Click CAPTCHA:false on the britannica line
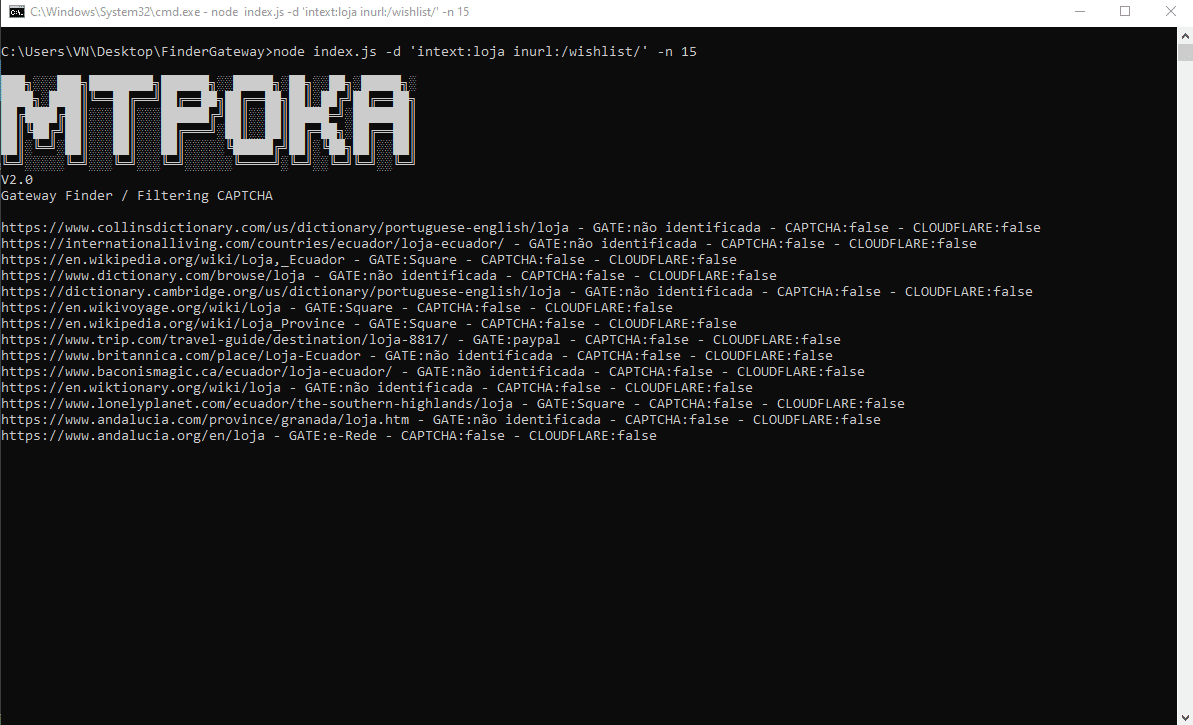1193x725 pixels. coord(628,355)
